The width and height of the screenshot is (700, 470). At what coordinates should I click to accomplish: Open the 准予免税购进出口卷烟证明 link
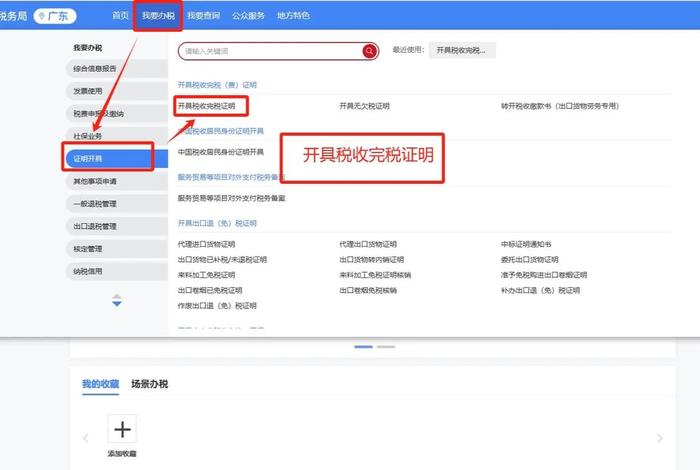point(544,275)
